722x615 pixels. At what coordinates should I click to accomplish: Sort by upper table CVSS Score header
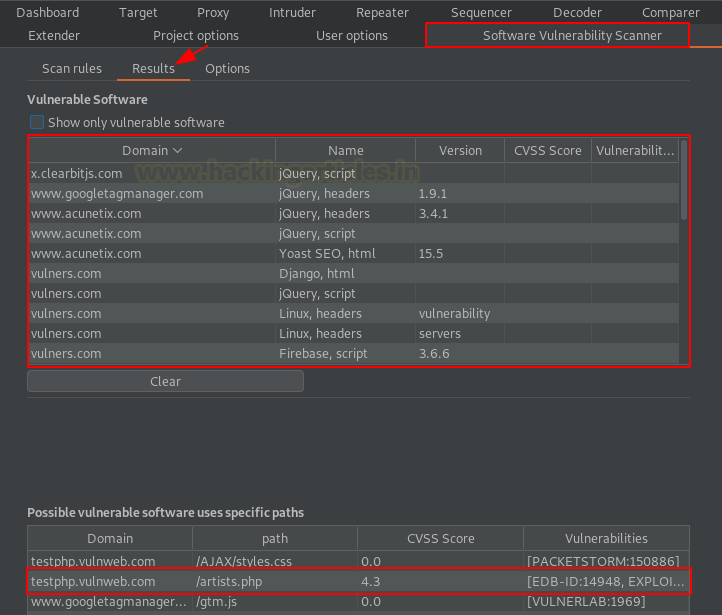(547, 151)
